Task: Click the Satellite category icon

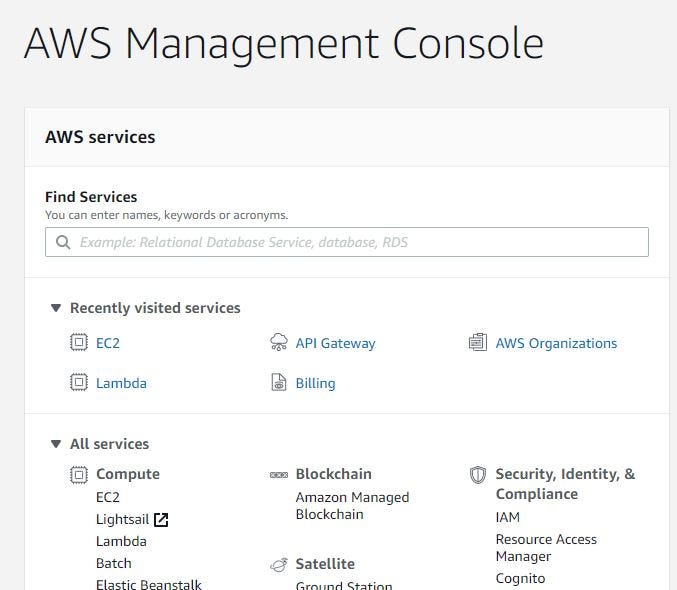Action: click(278, 564)
